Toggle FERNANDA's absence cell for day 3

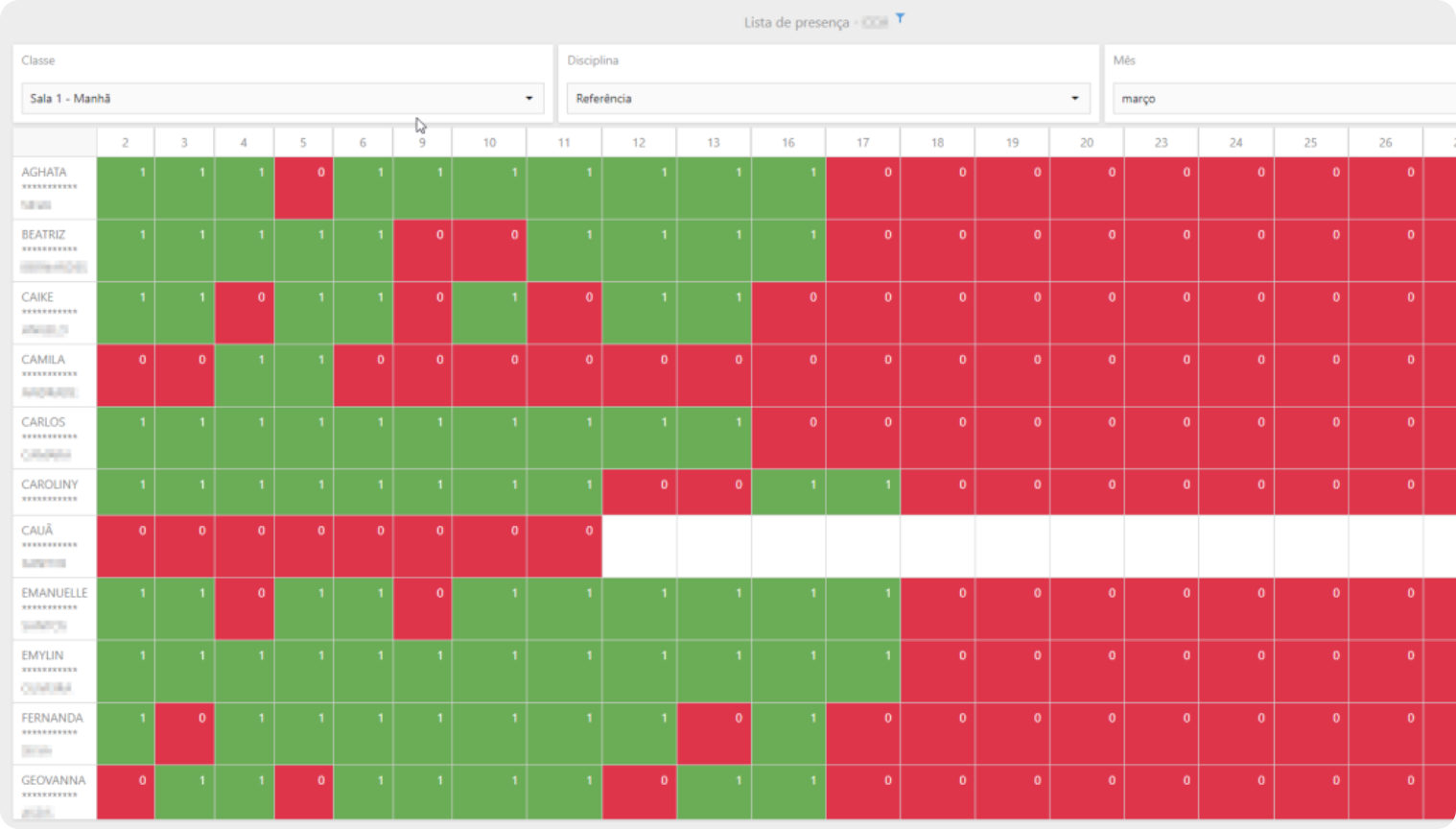click(184, 733)
